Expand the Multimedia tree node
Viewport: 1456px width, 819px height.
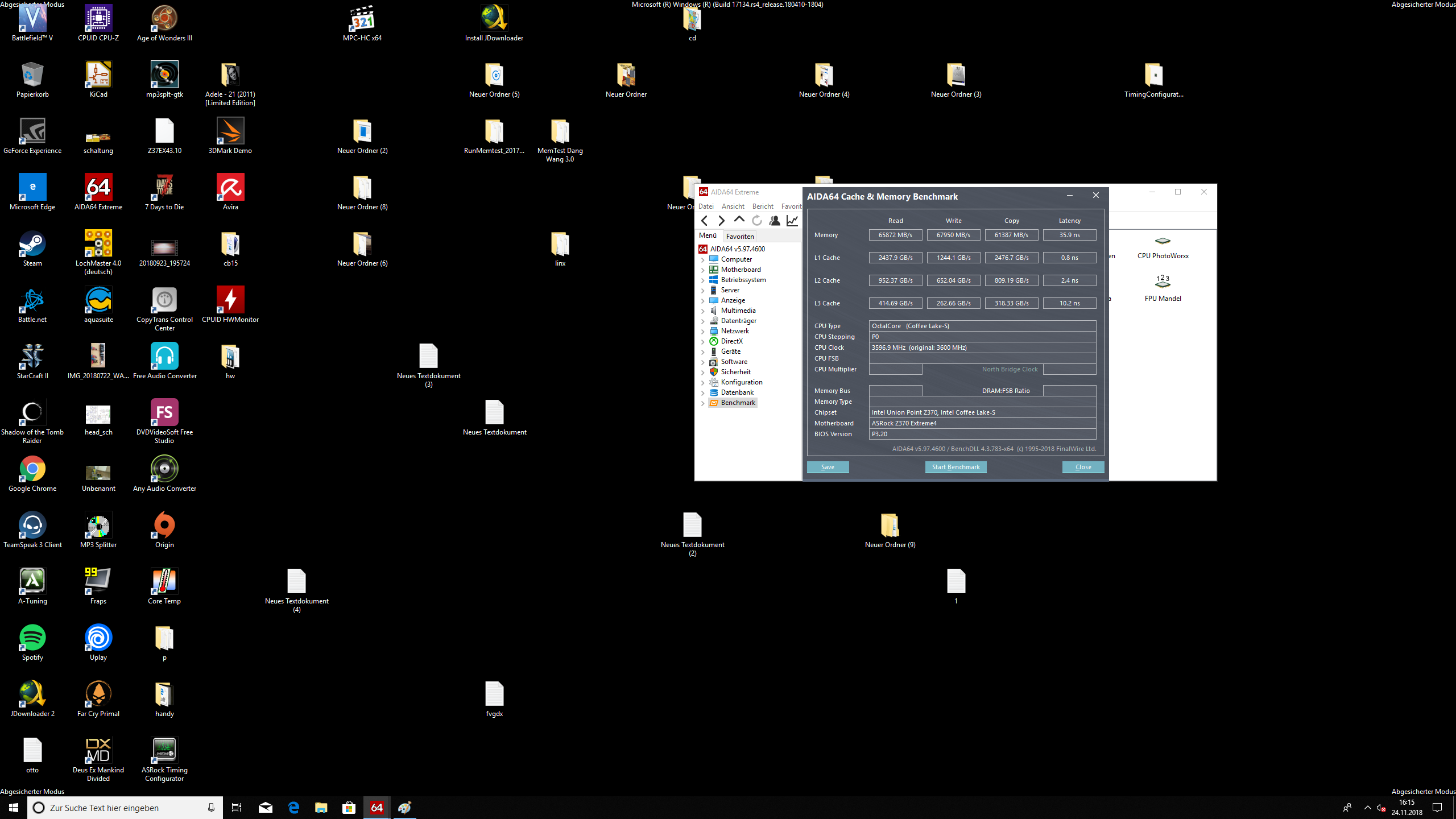click(x=703, y=311)
